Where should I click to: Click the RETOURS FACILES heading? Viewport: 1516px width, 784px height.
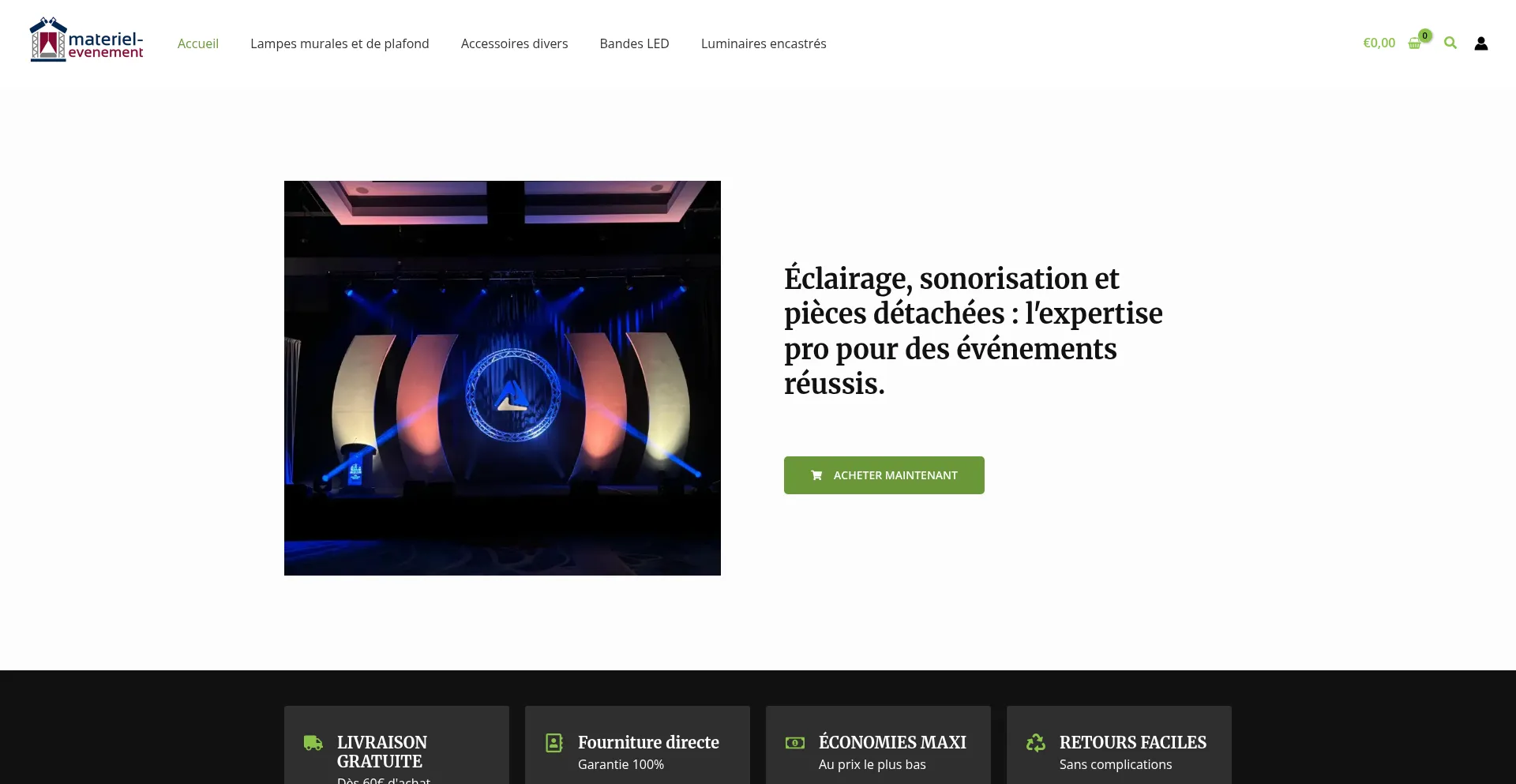tap(1132, 742)
